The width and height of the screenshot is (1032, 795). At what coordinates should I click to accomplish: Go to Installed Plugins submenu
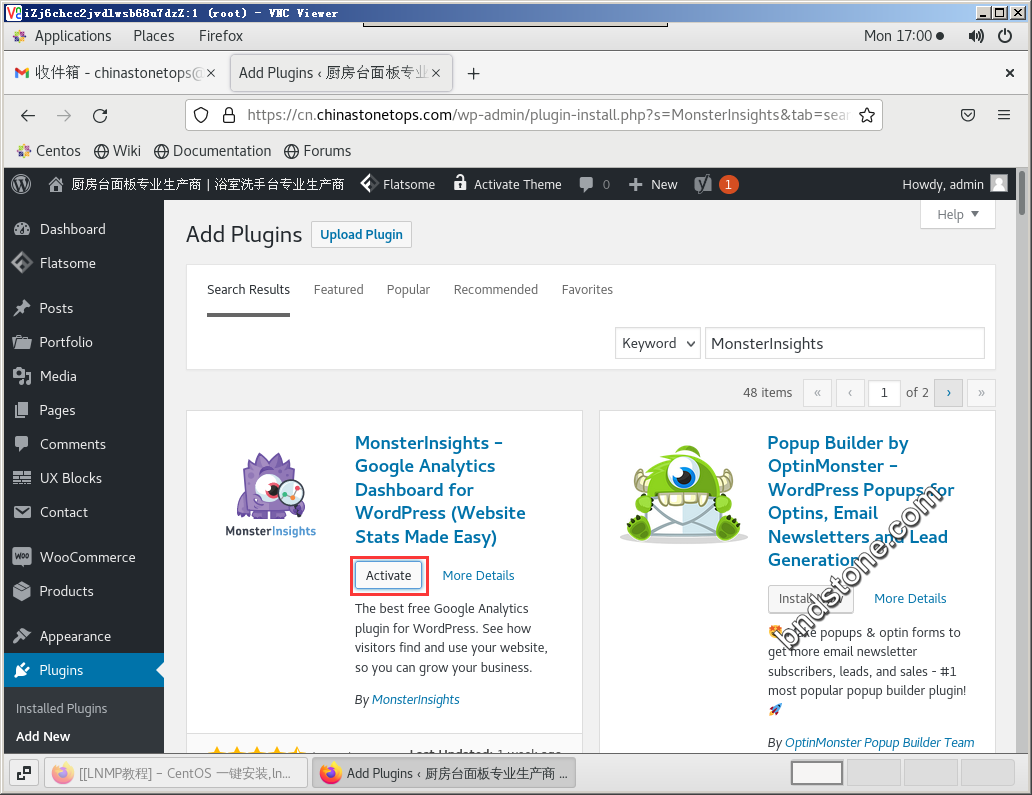pos(61,708)
